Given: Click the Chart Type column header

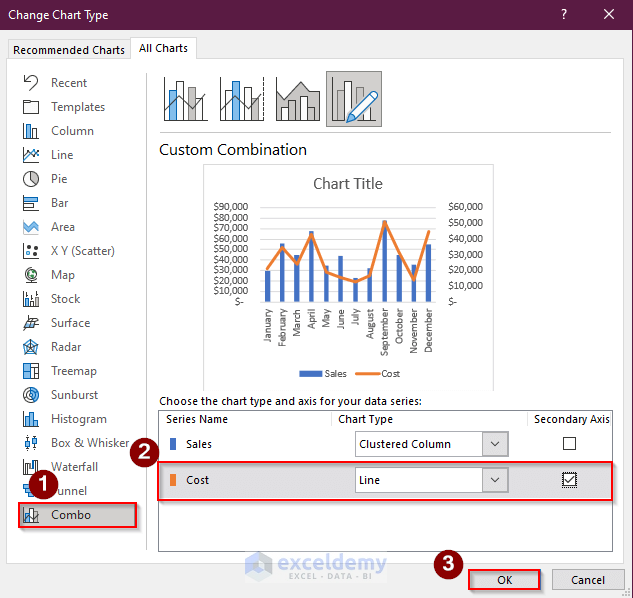Looking at the screenshot, I should pyautogui.click(x=365, y=420).
